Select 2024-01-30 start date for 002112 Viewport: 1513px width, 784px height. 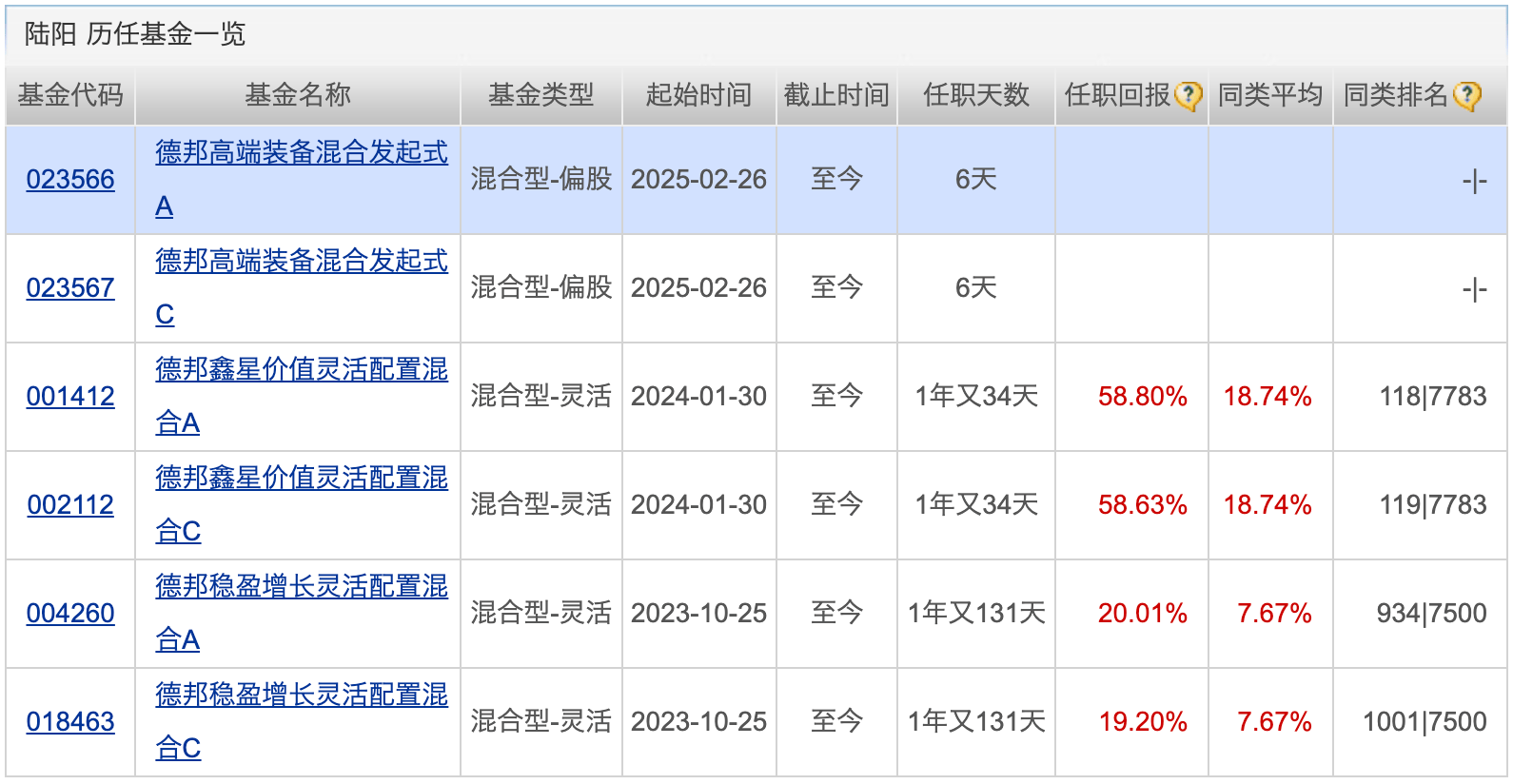698,504
